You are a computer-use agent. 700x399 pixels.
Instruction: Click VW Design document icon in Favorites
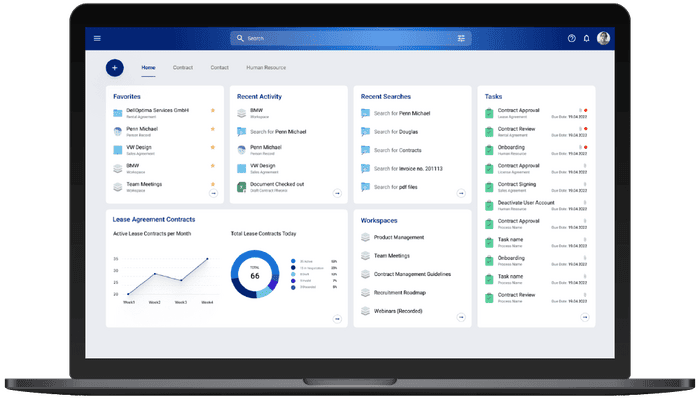click(x=118, y=150)
